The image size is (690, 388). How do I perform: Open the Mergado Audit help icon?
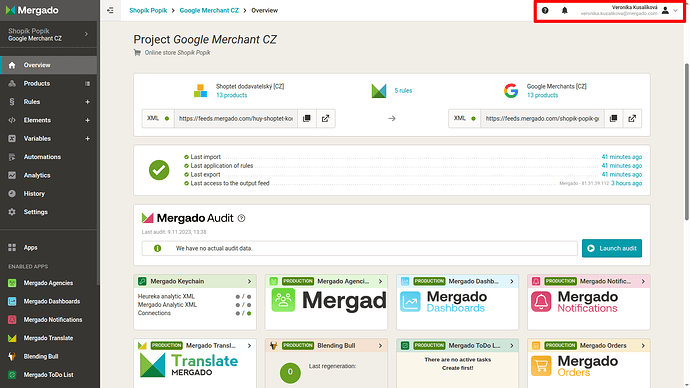[241, 218]
